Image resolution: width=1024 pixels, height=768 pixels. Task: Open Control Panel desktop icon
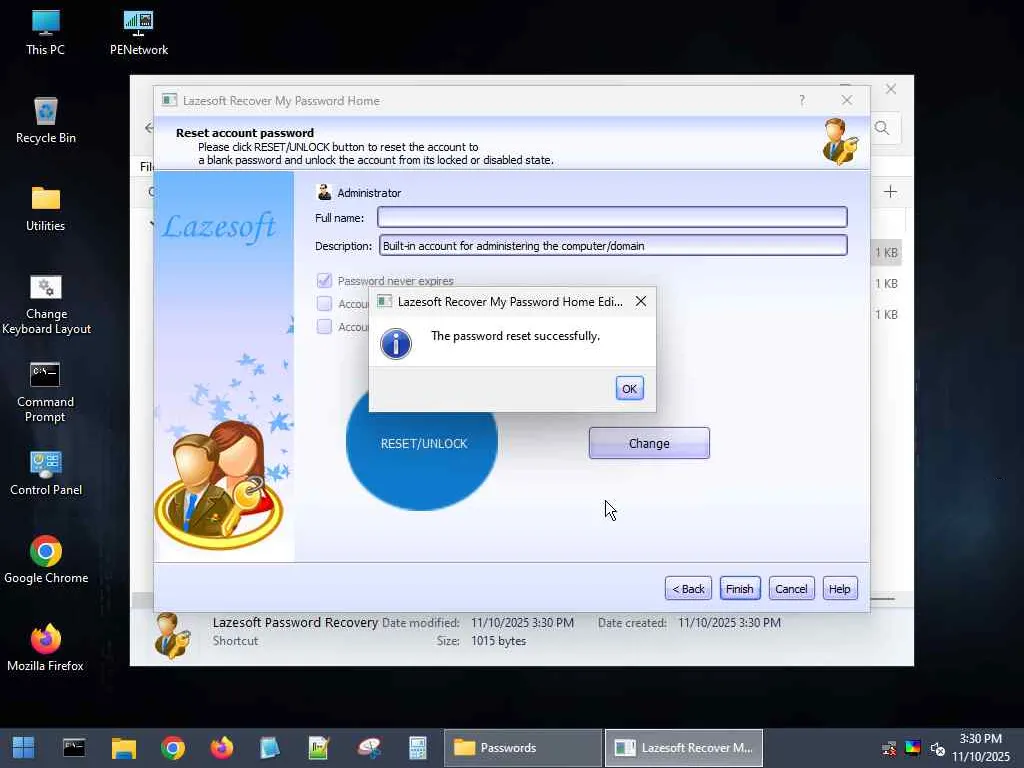(x=46, y=473)
